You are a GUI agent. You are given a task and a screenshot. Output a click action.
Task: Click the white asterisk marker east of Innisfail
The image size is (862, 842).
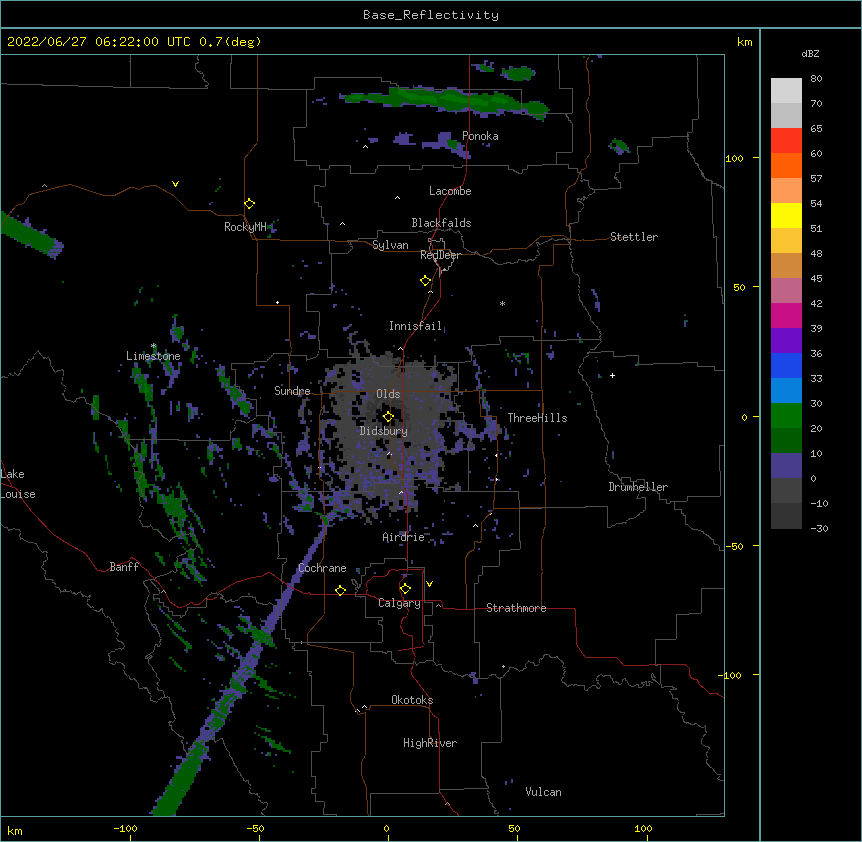coord(502,303)
